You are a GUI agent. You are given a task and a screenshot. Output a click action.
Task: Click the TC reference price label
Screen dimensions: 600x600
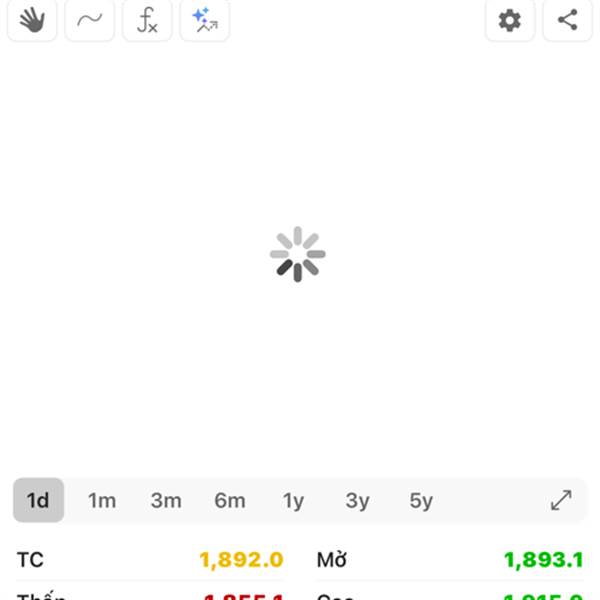31,560
